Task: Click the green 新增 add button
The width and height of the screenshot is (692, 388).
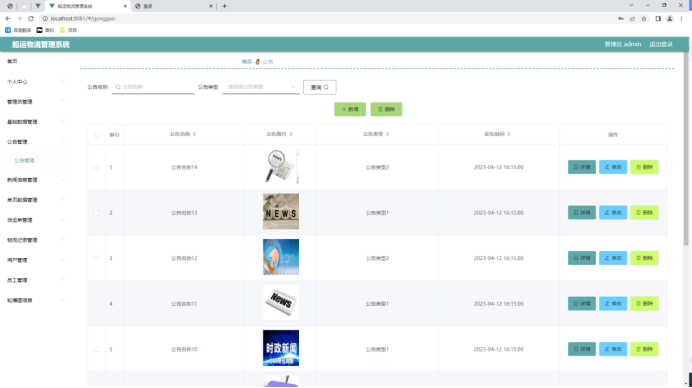Action: 350,109
